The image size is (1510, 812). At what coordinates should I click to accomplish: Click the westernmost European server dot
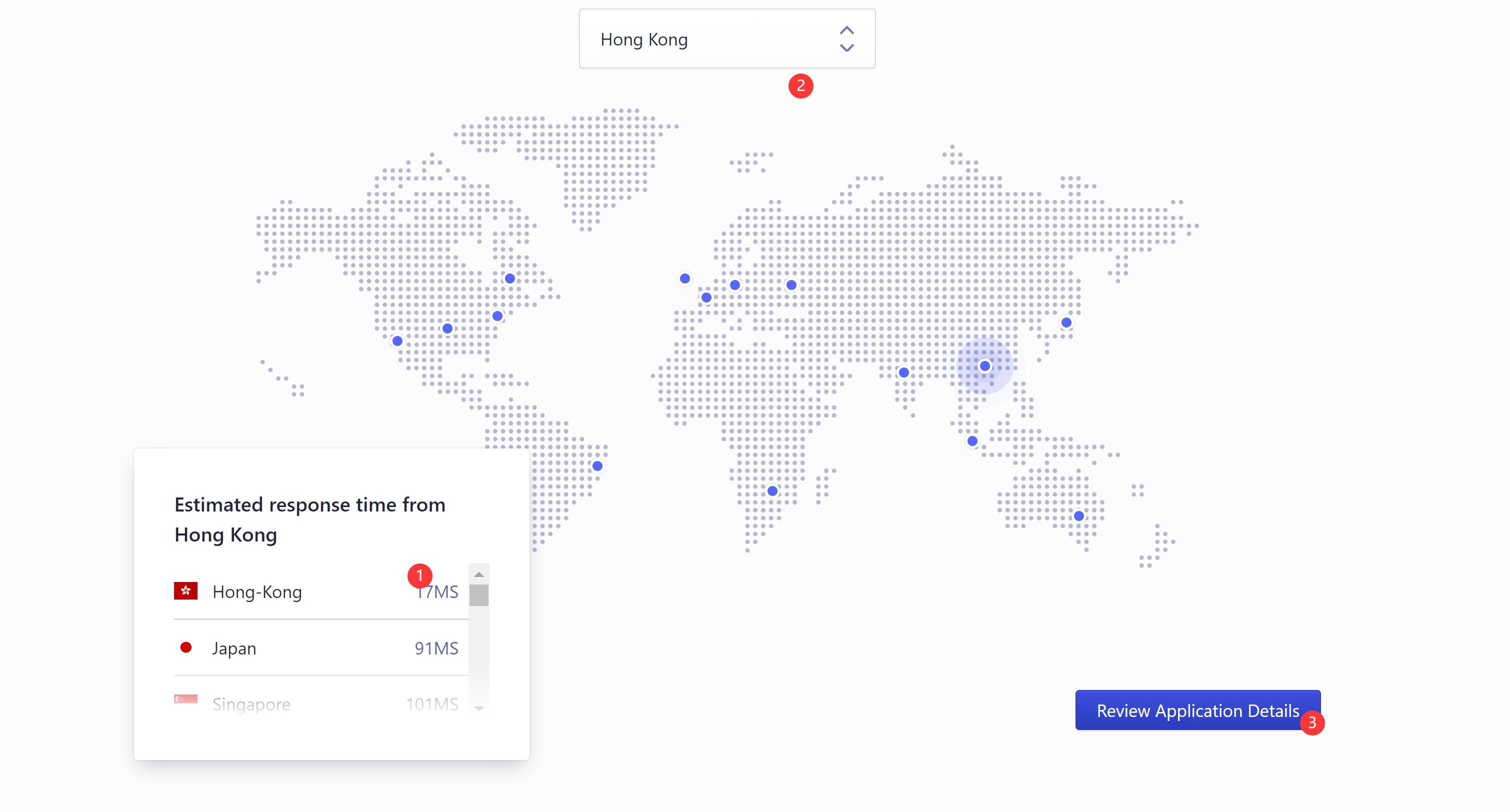click(x=684, y=278)
